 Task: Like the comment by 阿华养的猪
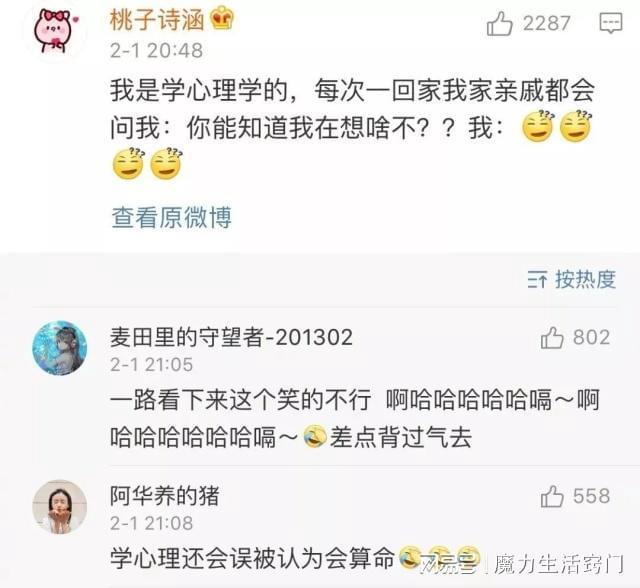point(552,496)
